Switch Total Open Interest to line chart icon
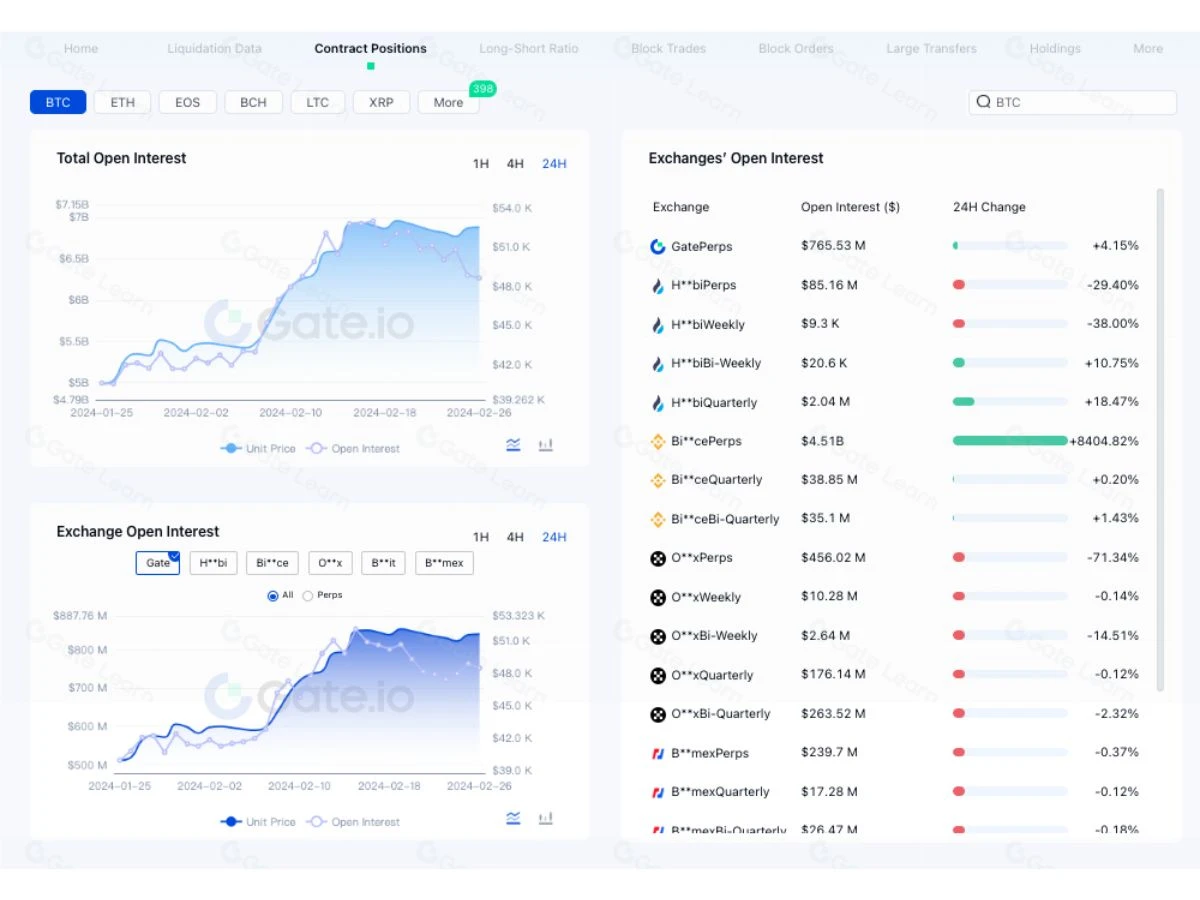 (x=513, y=445)
